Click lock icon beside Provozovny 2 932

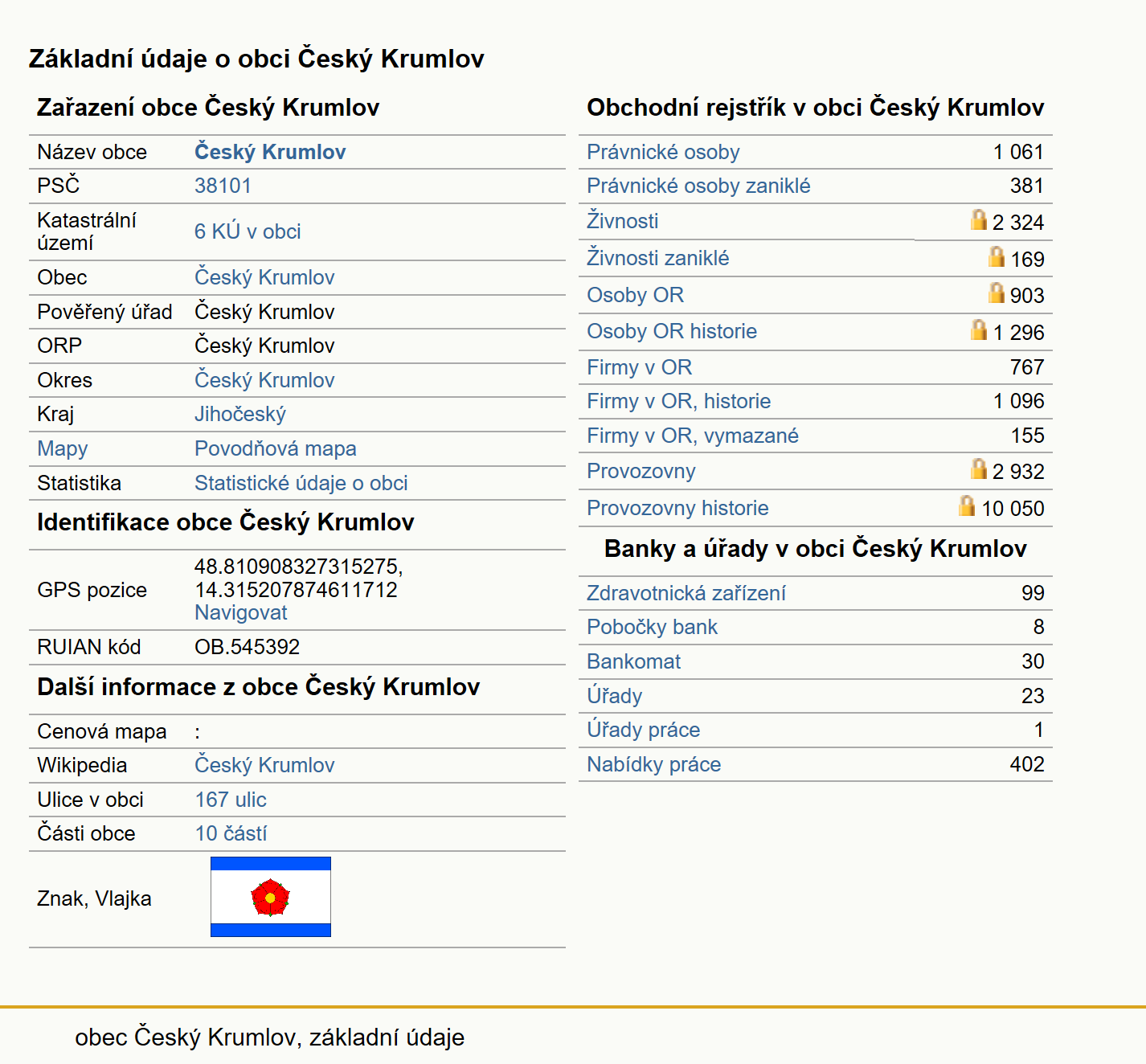(x=978, y=469)
